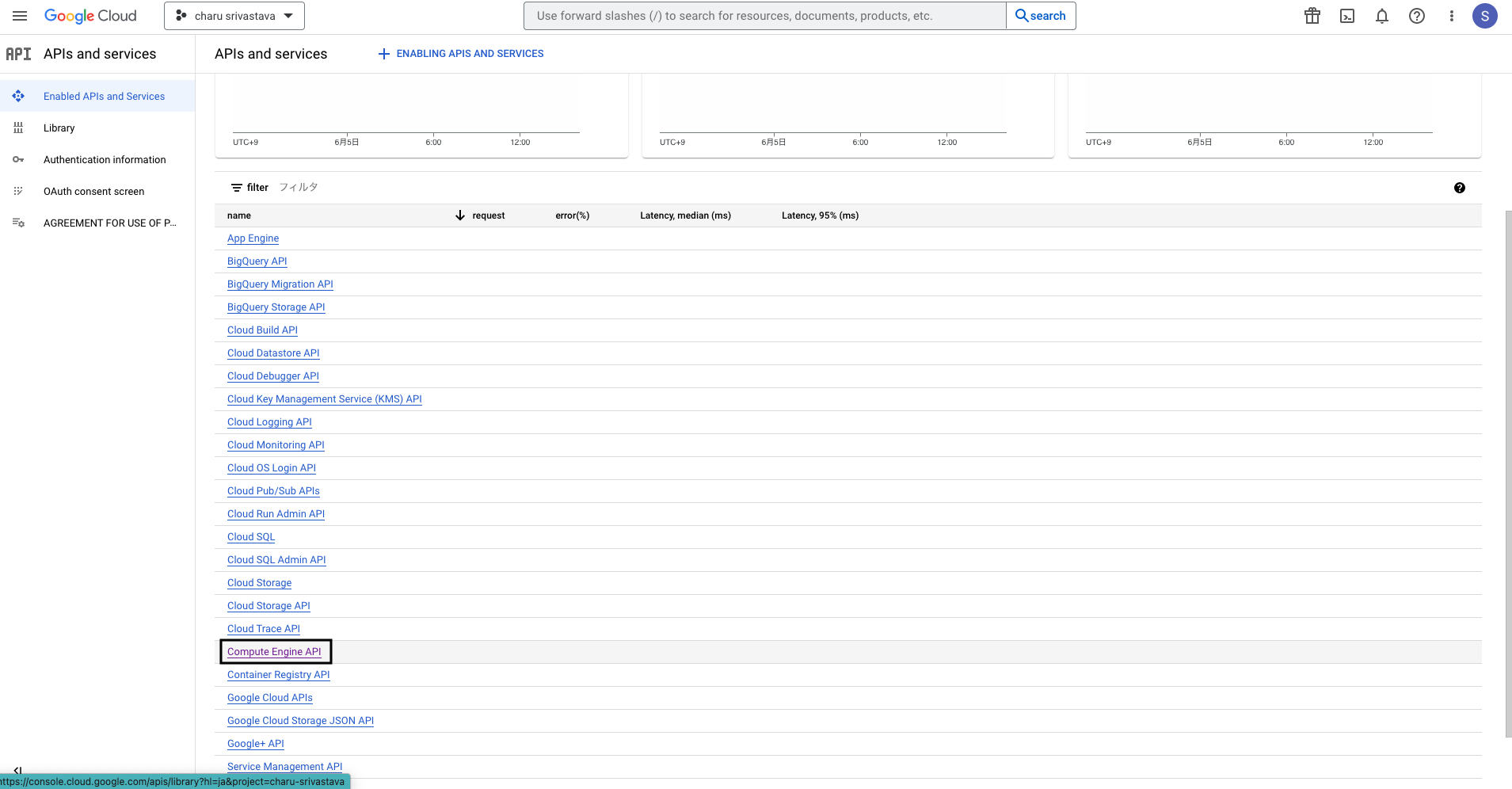The height and width of the screenshot is (789, 1512).
Task: Open the Compute Engine API link
Action: (x=275, y=651)
